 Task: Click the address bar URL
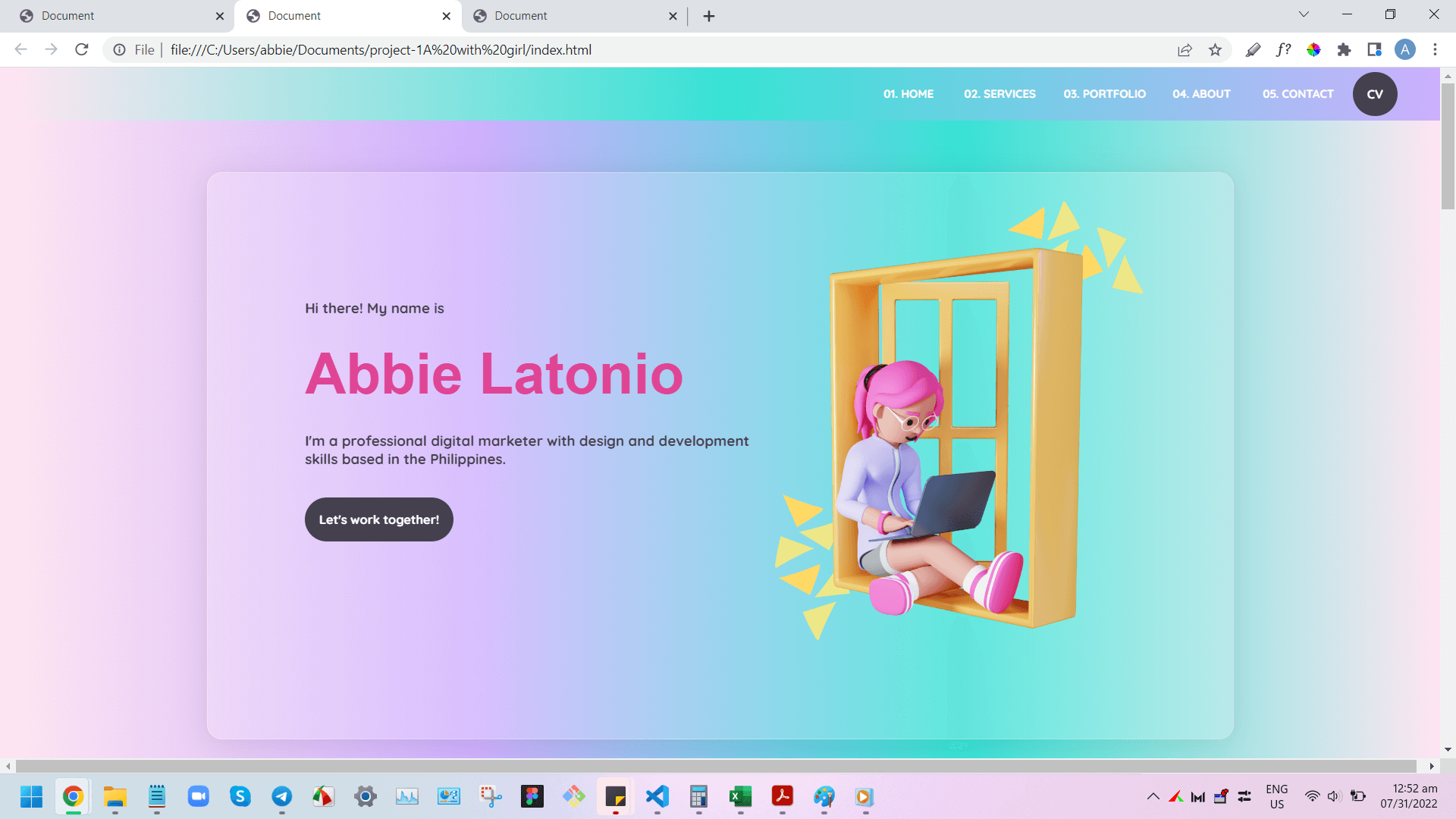tap(381, 50)
